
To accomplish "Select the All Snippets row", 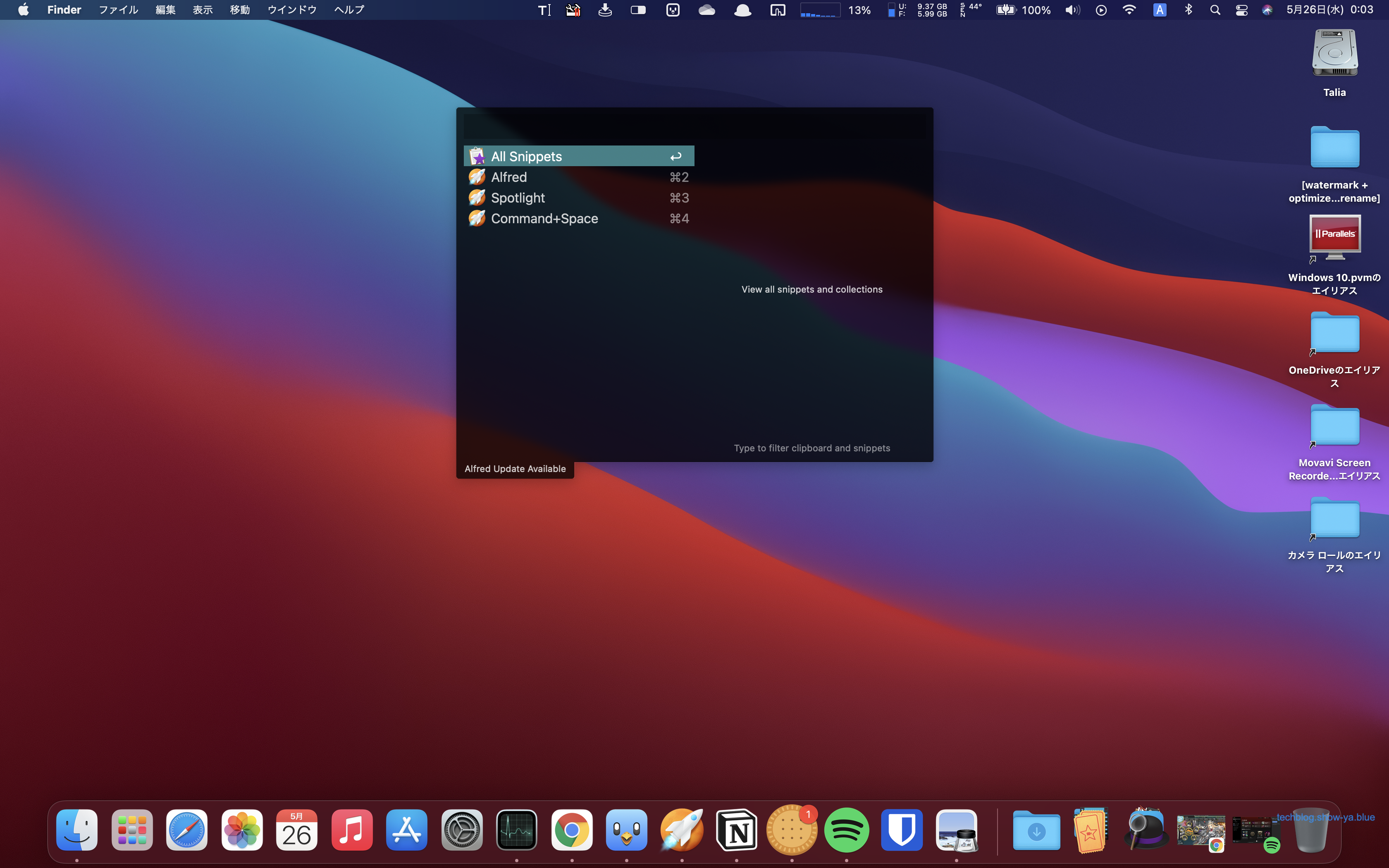I will 578,156.
